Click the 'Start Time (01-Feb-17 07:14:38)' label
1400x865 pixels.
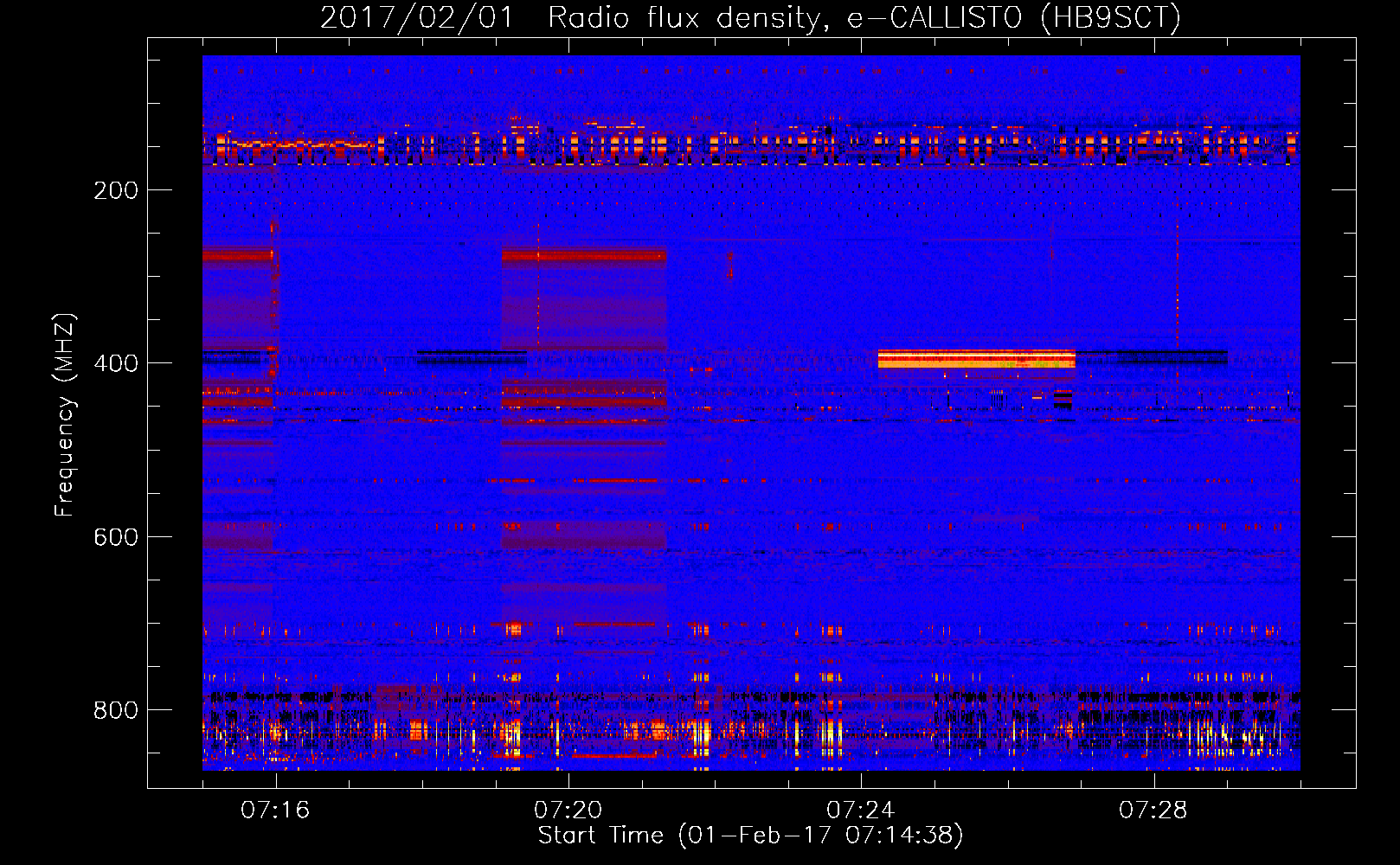click(751, 836)
